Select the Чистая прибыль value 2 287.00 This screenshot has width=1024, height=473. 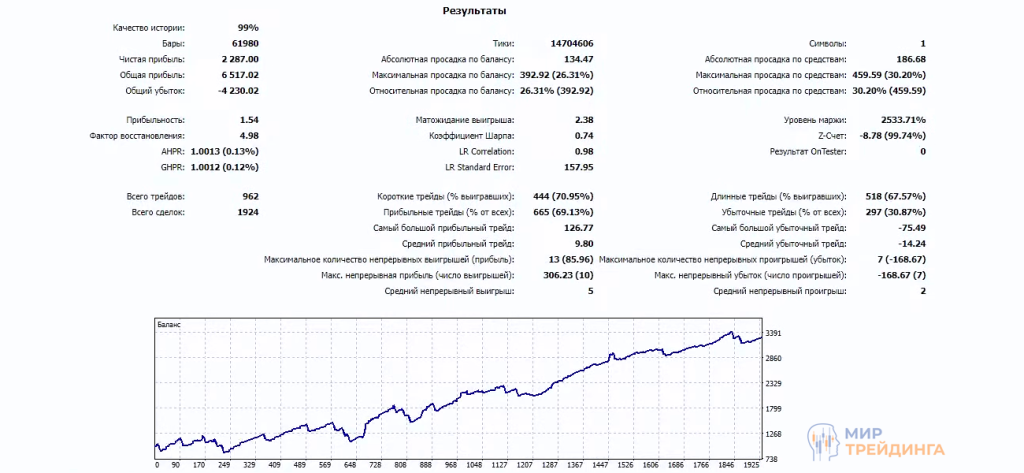coord(239,60)
